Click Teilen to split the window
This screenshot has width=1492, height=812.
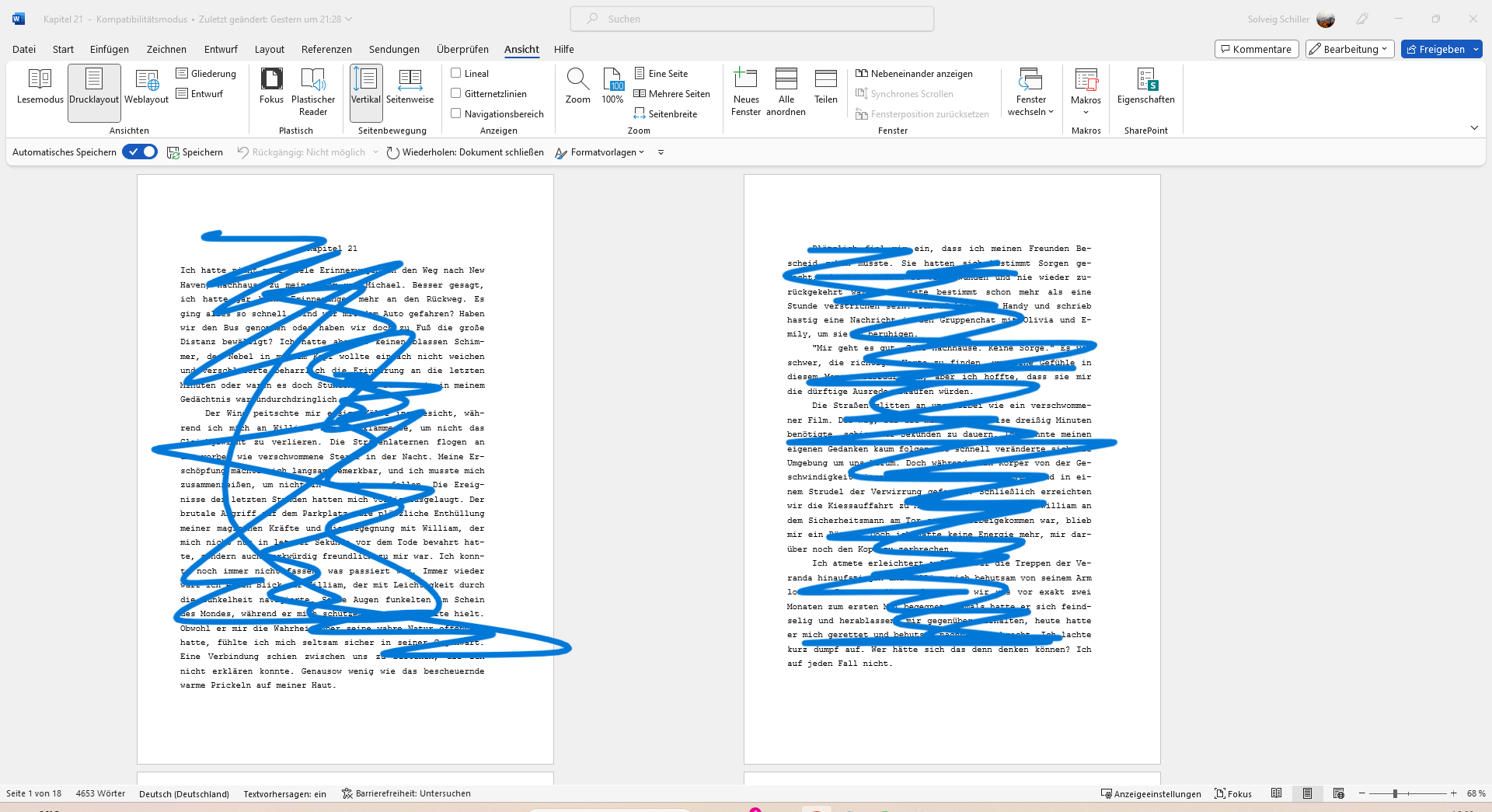(826, 87)
